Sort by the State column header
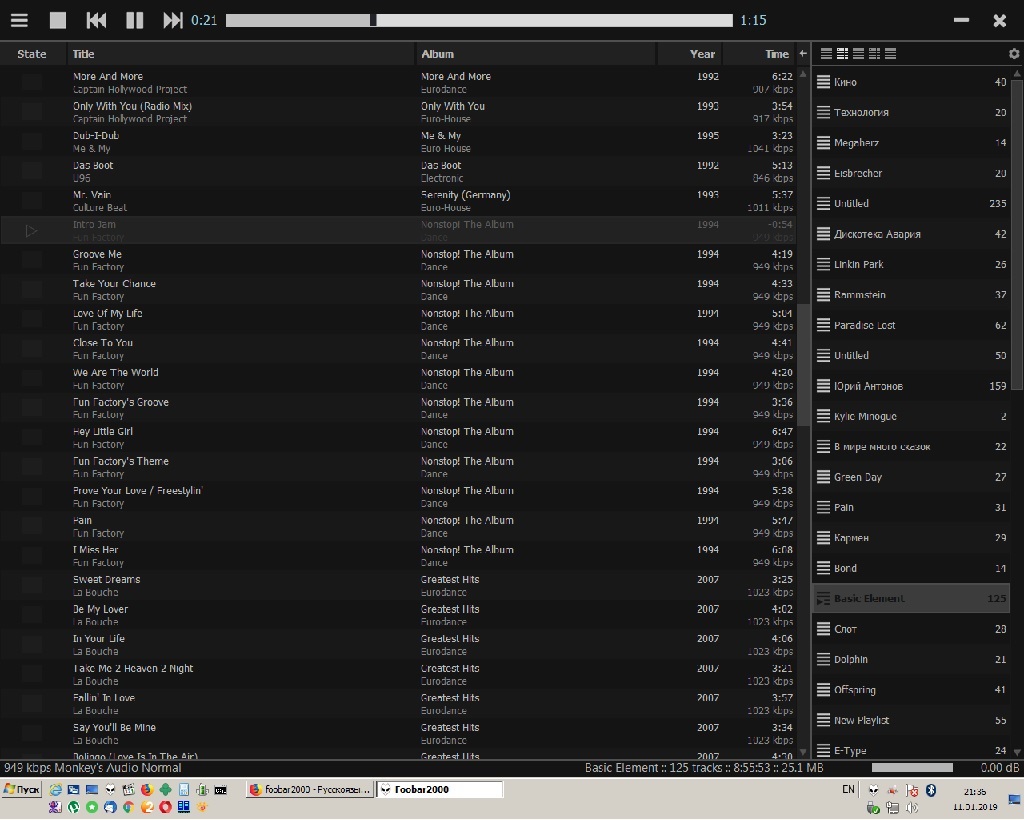The image size is (1026, 820). point(31,54)
